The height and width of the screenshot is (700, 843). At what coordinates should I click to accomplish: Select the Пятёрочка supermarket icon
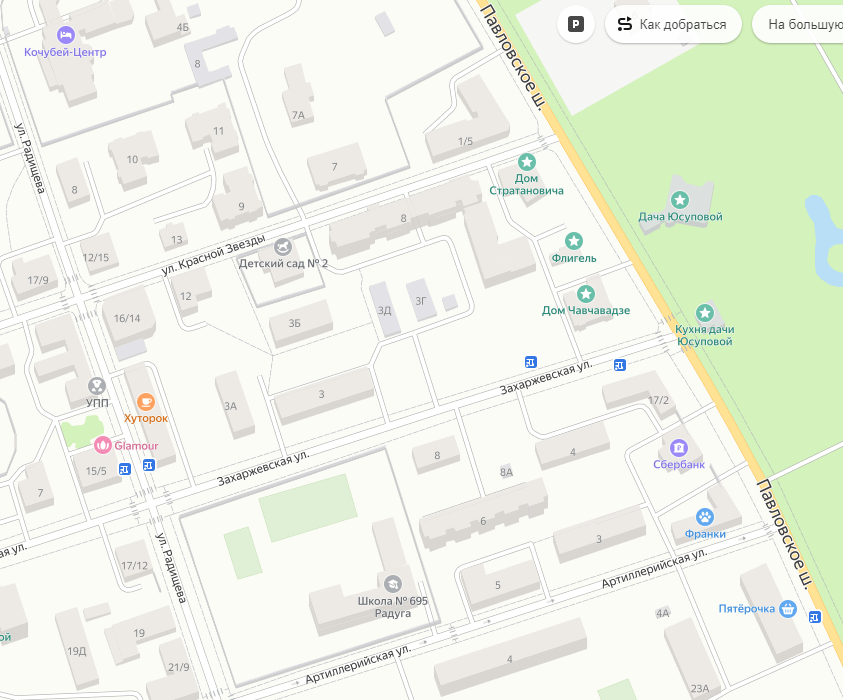788,609
